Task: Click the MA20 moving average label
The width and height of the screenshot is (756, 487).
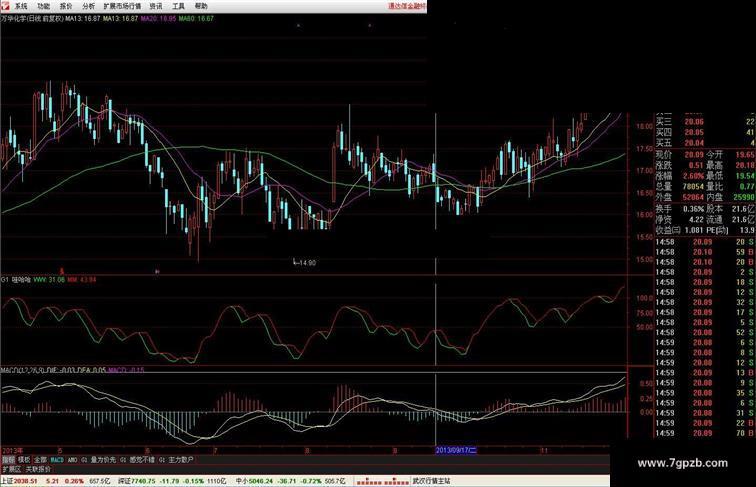Action: 158,18
